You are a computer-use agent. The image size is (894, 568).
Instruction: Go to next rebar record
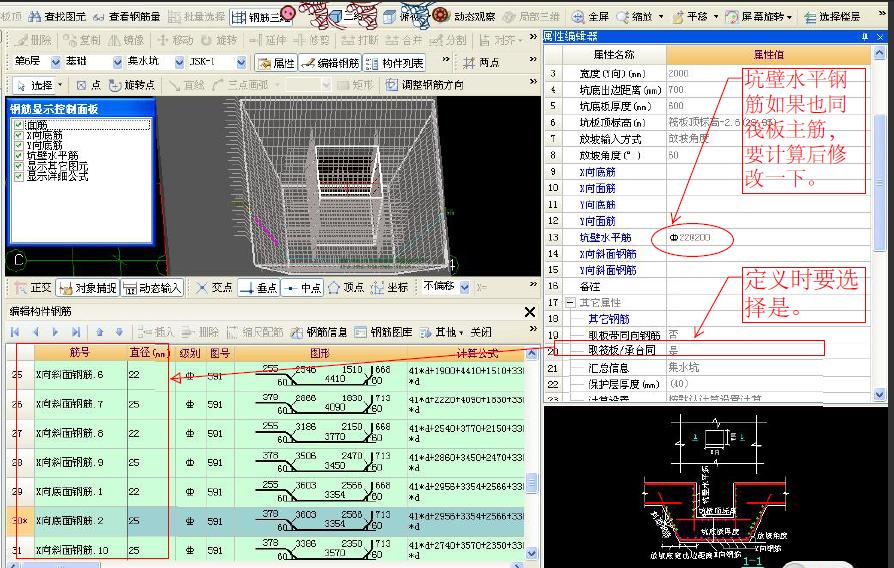click(55, 332)
